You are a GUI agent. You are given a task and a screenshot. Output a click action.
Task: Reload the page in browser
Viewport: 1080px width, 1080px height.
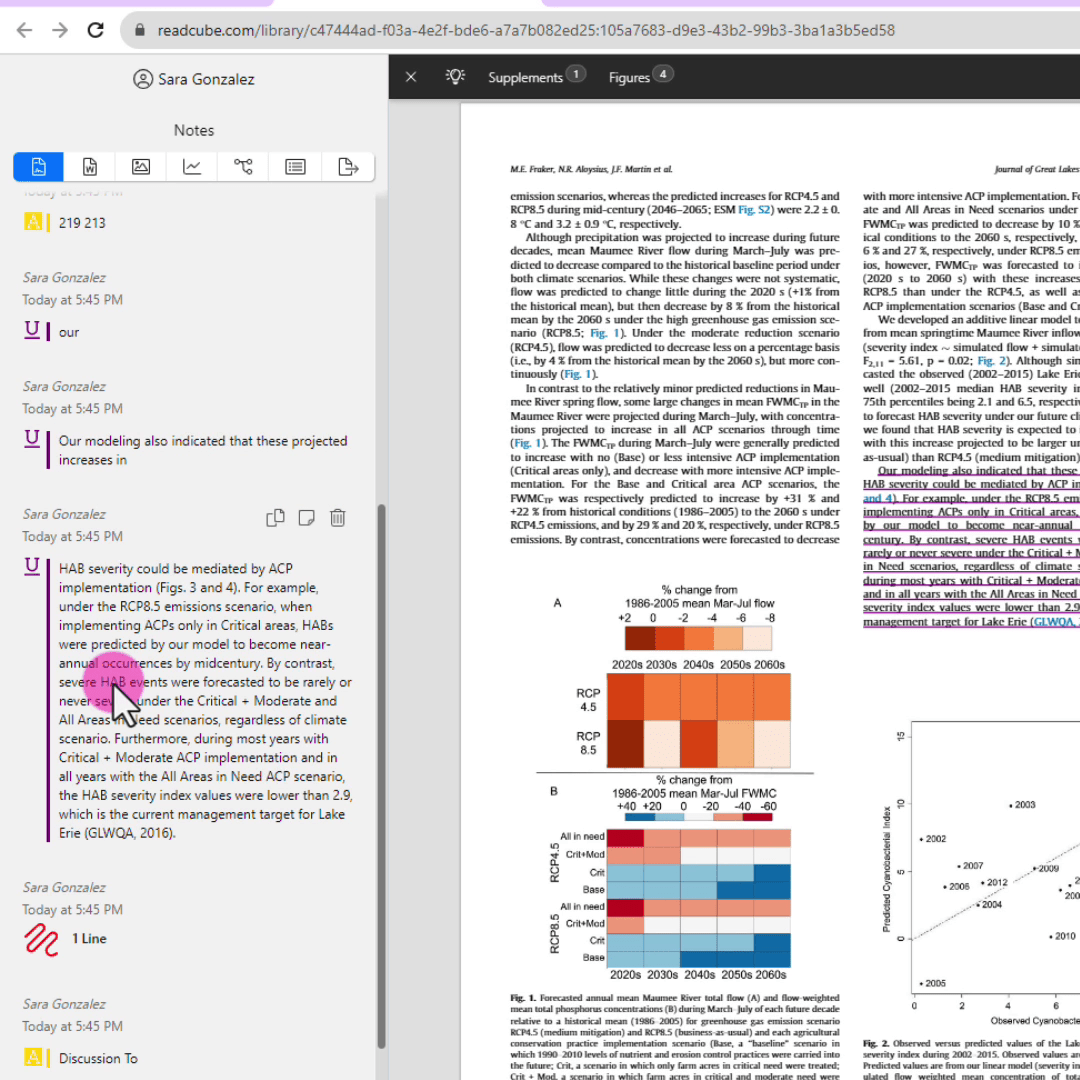[96, 30]
